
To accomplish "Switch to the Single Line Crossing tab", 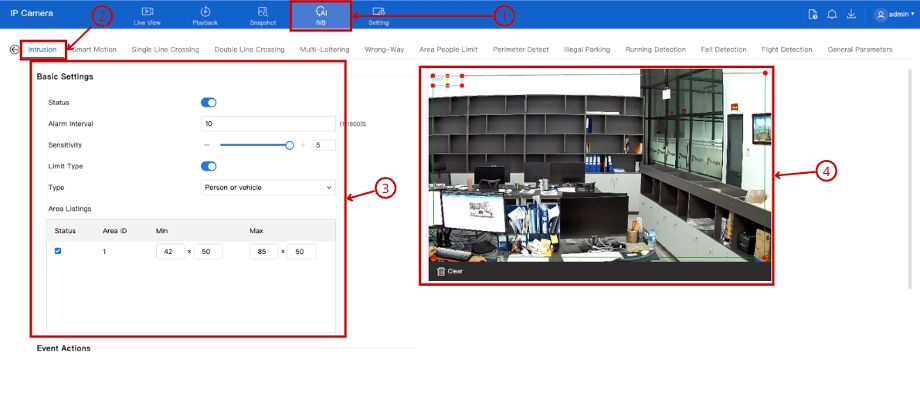I will click(x=165, y=50).
